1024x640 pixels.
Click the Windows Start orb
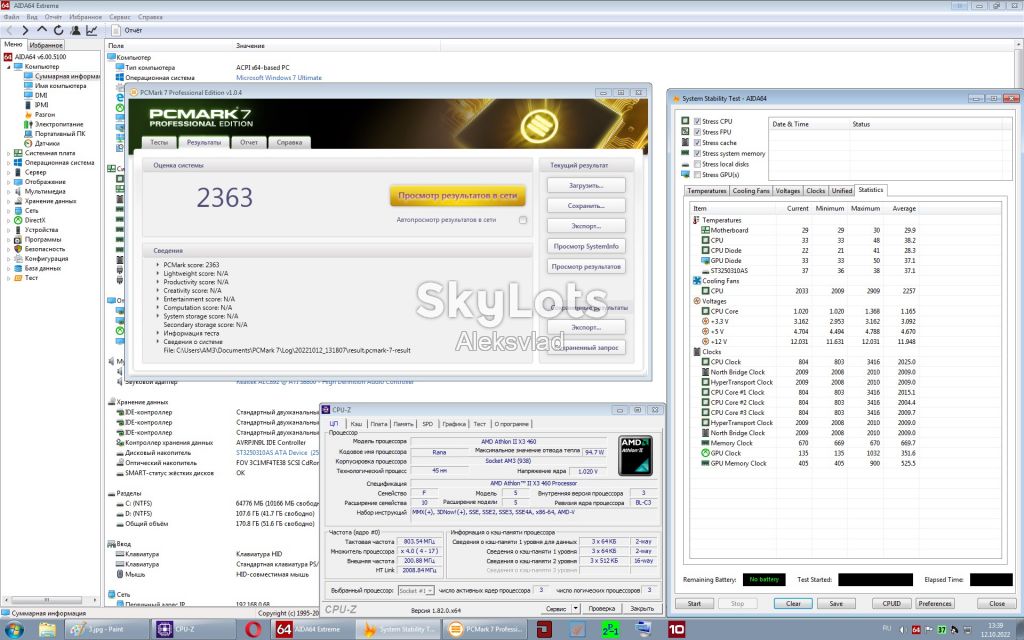(14, 630)
